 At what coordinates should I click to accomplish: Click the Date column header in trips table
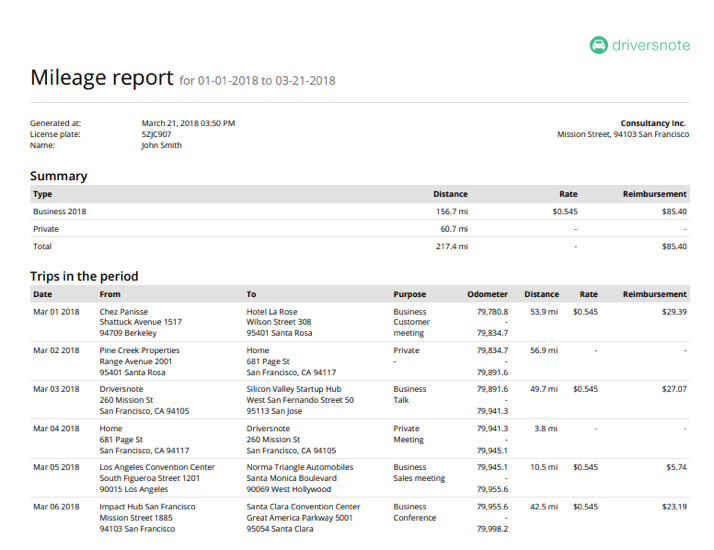(x=42, y=294)
